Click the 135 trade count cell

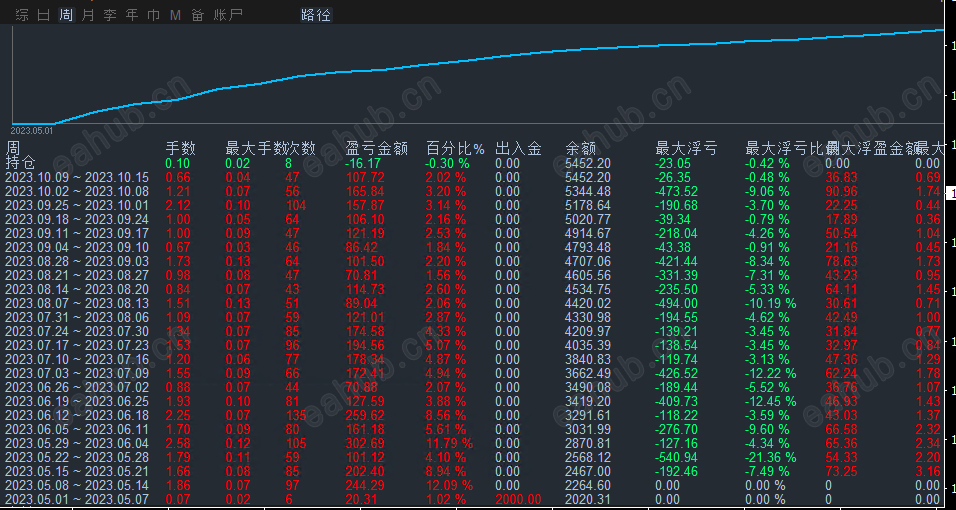[296, 415]
